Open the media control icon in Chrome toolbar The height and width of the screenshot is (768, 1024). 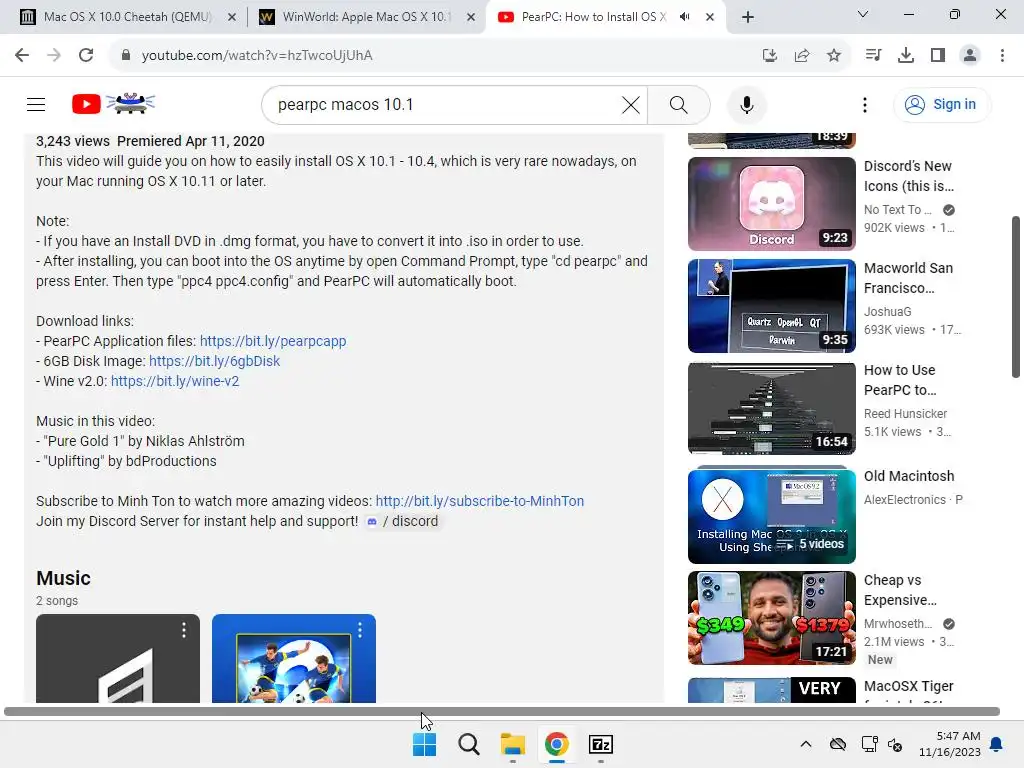873,56
